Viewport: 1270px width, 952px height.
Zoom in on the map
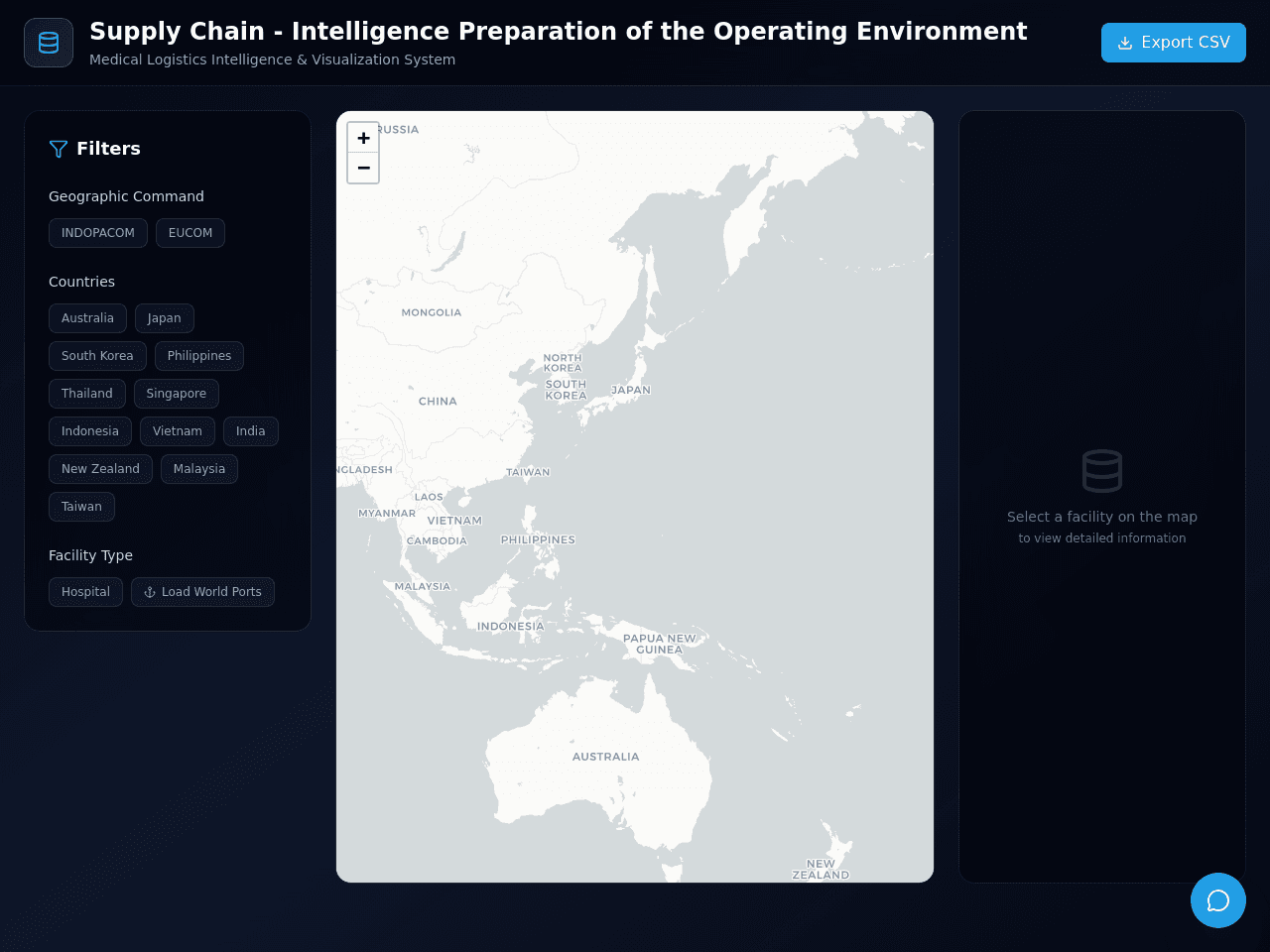point(363,138)
